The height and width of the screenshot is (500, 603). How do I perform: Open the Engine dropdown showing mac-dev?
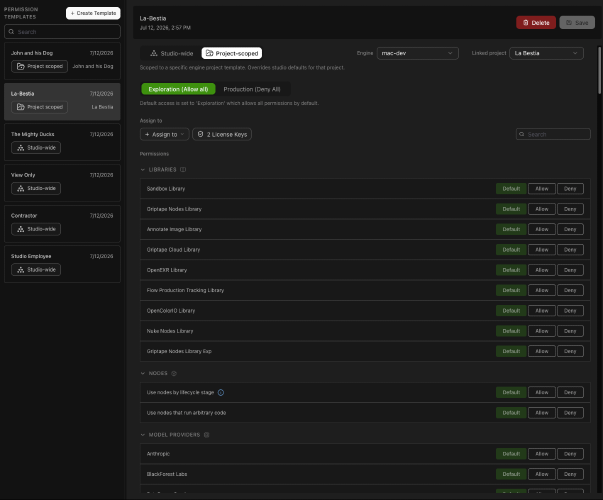click(x=417, y=53)
